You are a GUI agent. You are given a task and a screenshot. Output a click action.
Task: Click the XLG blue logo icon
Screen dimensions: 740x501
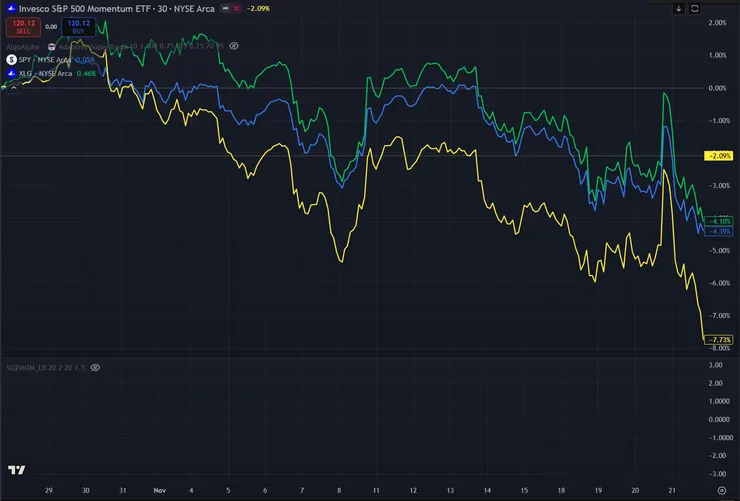coord(11,74)
